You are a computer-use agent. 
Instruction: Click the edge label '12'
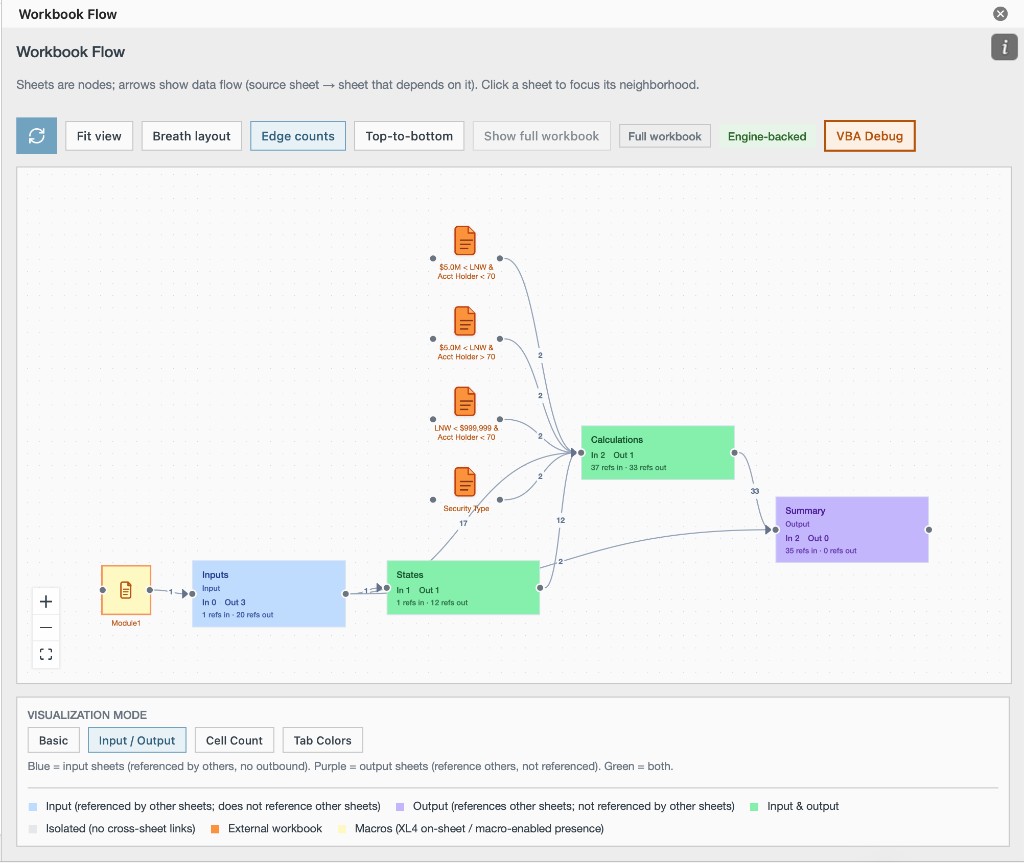(560, 520)
